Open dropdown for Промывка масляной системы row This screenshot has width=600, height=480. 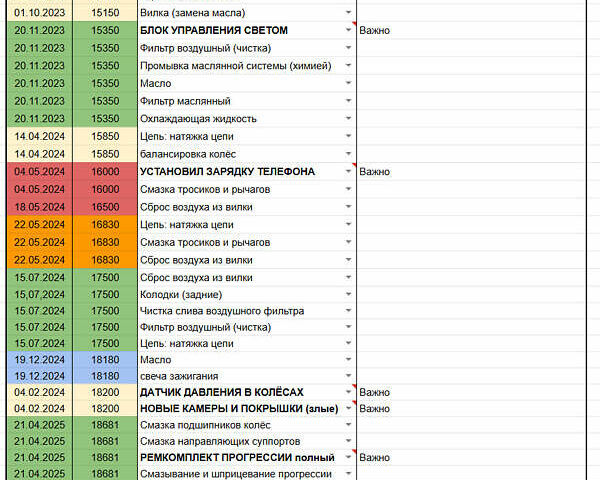click(349, 66)
